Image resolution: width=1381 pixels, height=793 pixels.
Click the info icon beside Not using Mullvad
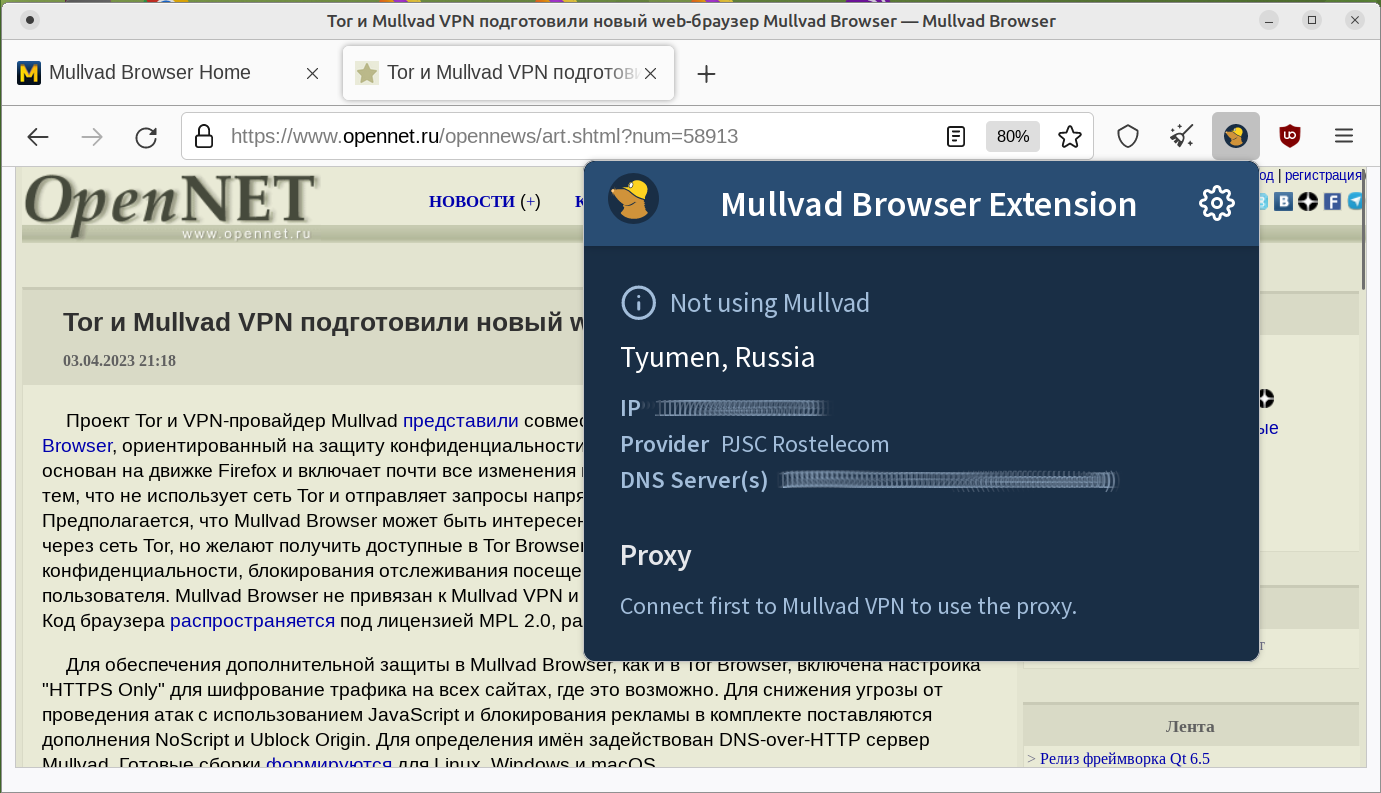(x=638, y=302)
